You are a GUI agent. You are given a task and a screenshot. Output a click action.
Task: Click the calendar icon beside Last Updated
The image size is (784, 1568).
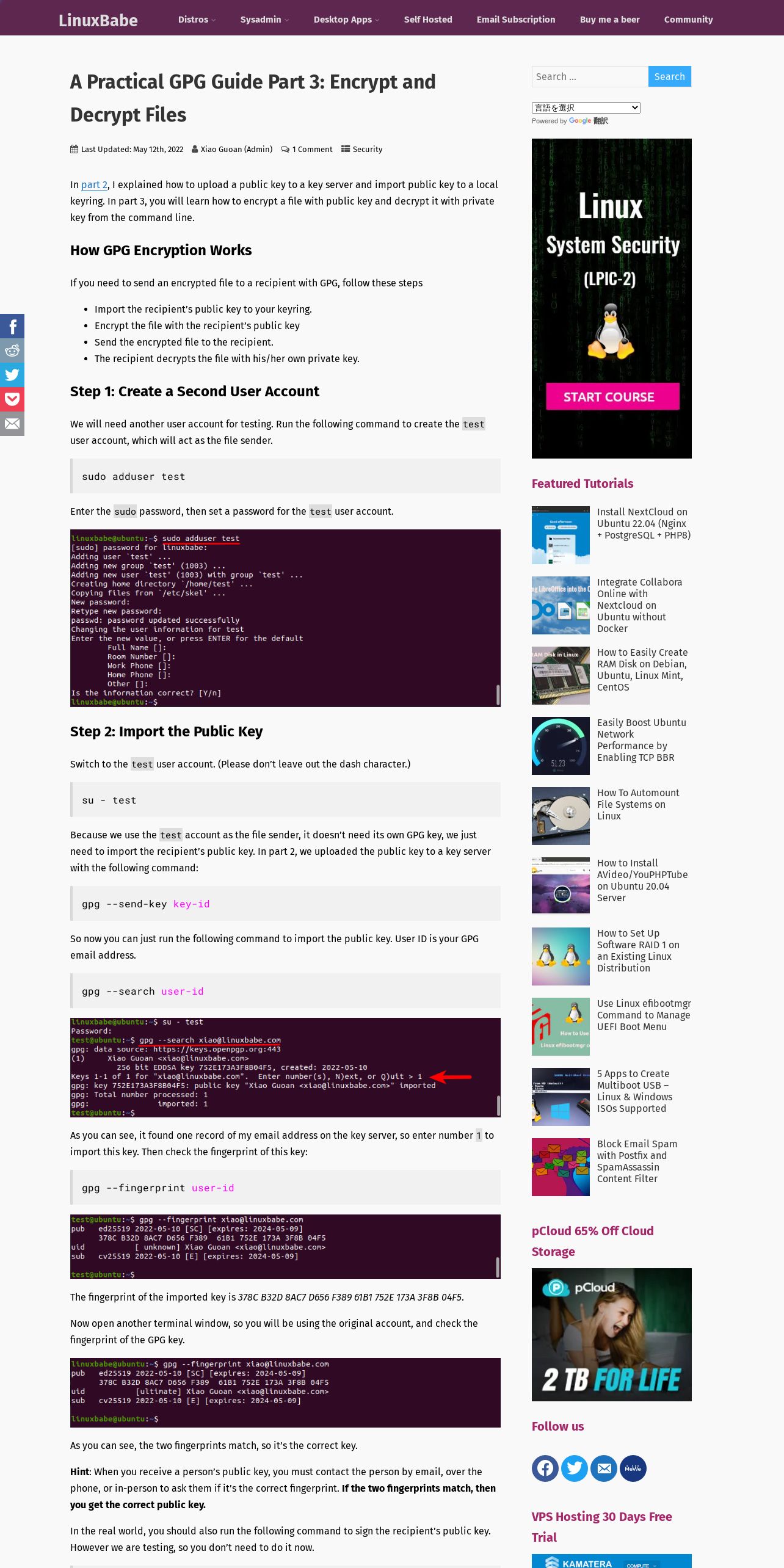coord(74,149)
